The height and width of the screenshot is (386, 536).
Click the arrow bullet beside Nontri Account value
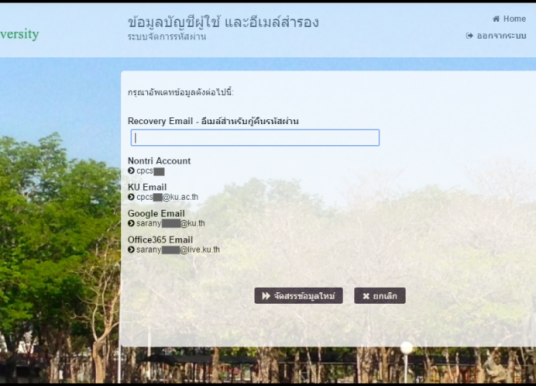[x=131, y=171]
